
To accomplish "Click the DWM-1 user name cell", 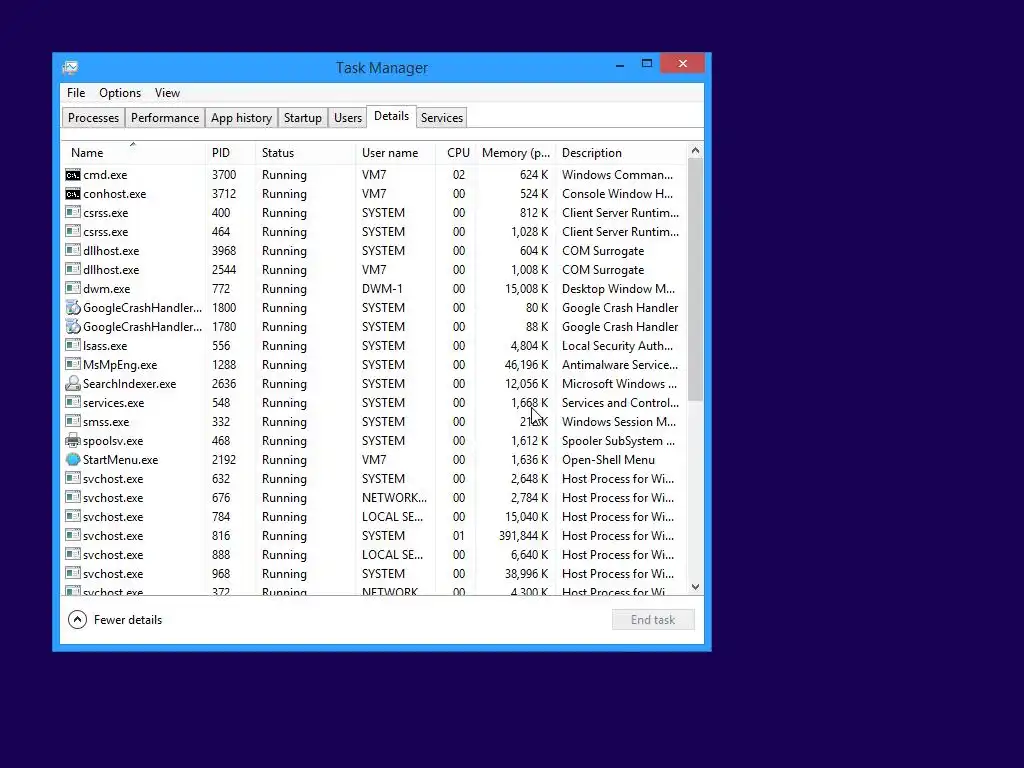I will click(383, 289).
